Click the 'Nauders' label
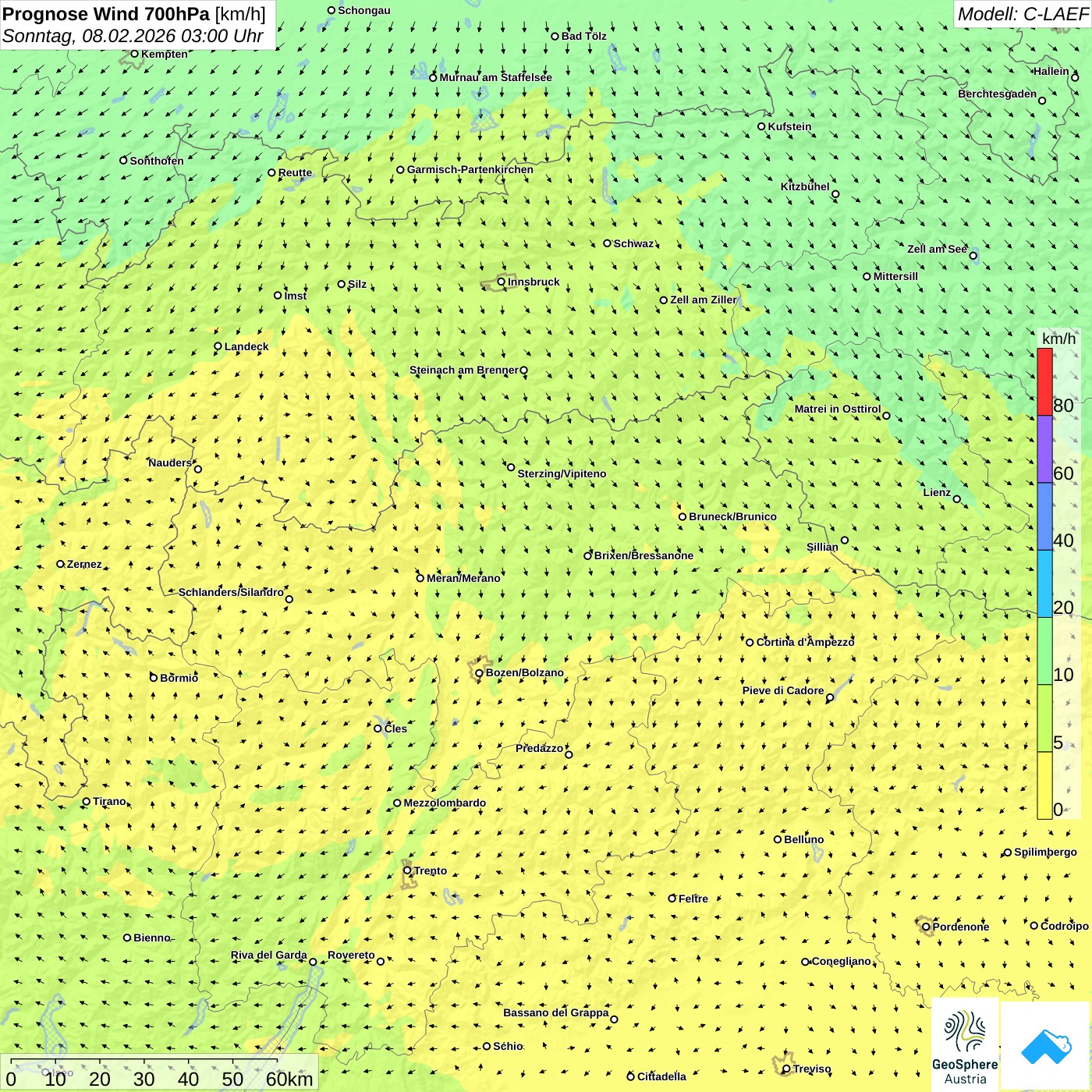The width and height of the screenshot is (1092, 1092). [x=170, y=463]
